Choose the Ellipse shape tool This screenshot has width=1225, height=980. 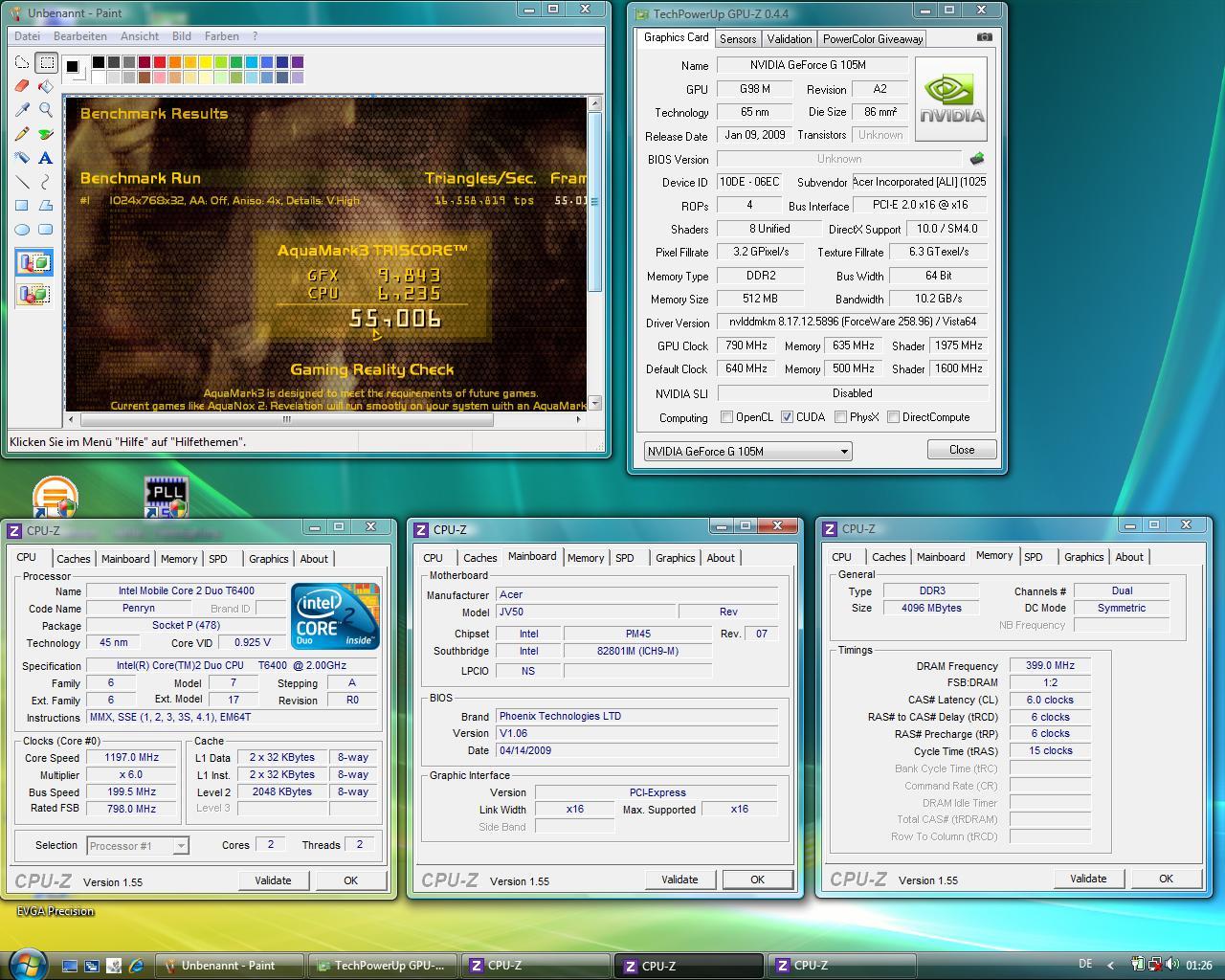[x=22, y=230]
